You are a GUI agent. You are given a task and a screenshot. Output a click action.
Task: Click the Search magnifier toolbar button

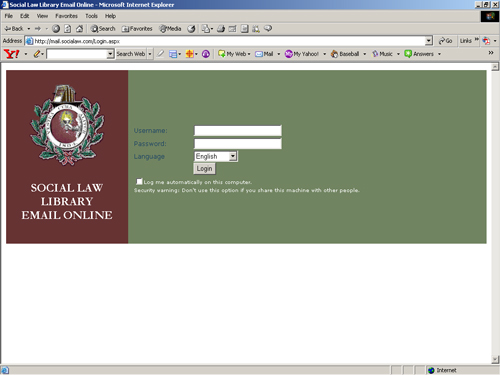[103, 29]
